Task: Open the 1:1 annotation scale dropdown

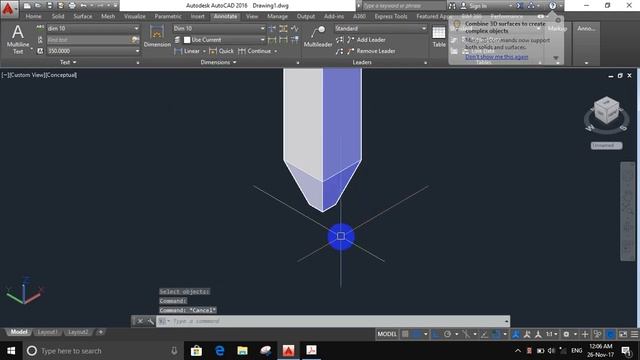Action: tap(552, 334)
